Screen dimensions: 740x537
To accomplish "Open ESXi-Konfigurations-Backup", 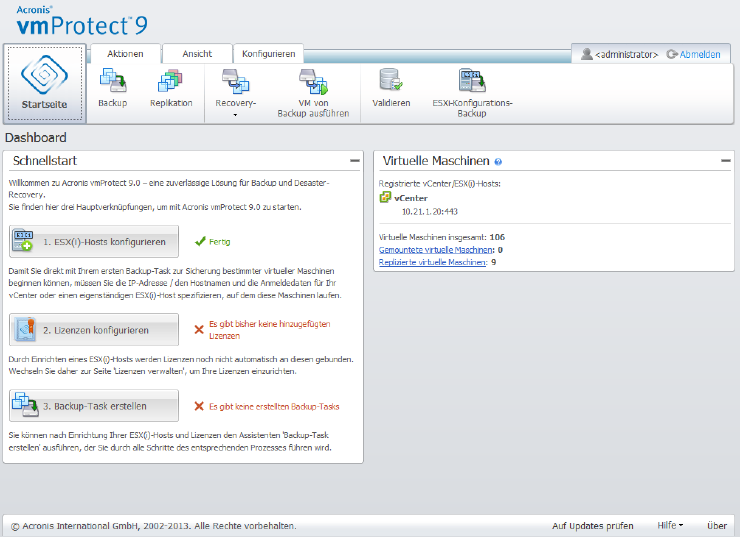I will [472, 93].
